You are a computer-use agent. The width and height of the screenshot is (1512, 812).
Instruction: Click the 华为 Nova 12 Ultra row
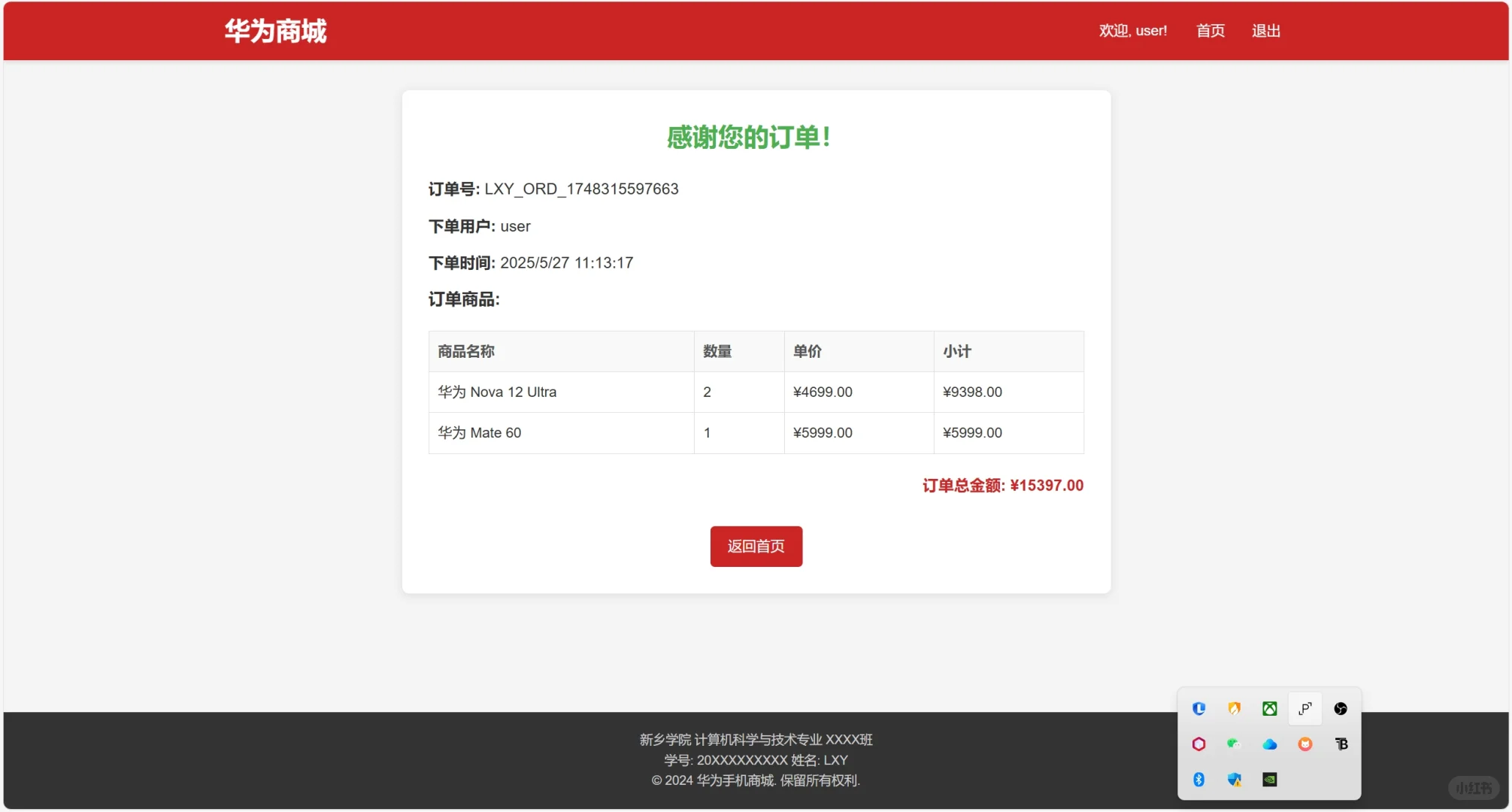coord(497,392)
